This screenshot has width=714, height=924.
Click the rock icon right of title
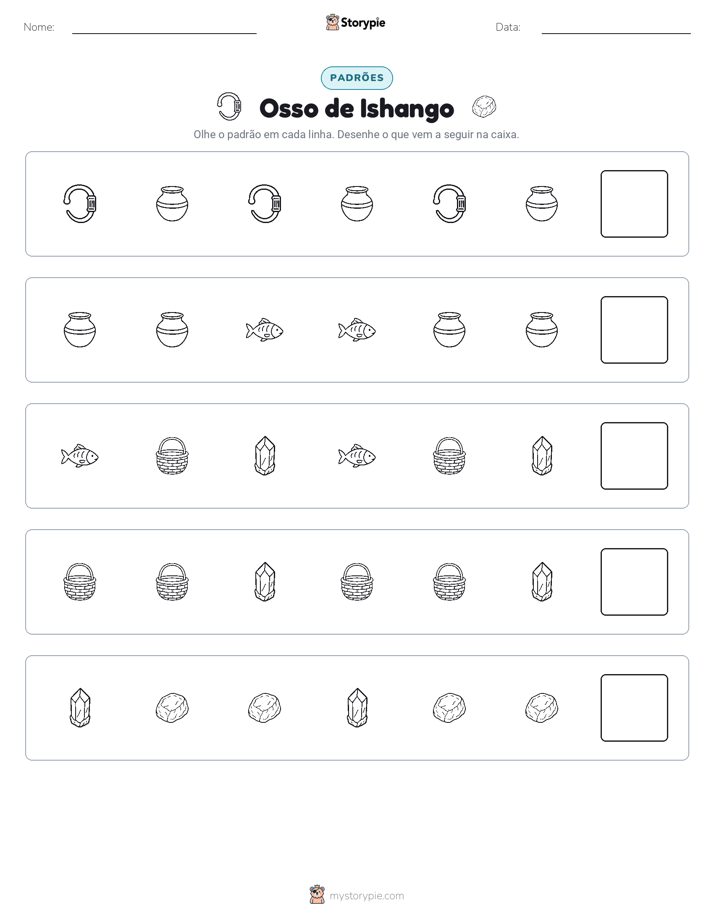[484, 107]
